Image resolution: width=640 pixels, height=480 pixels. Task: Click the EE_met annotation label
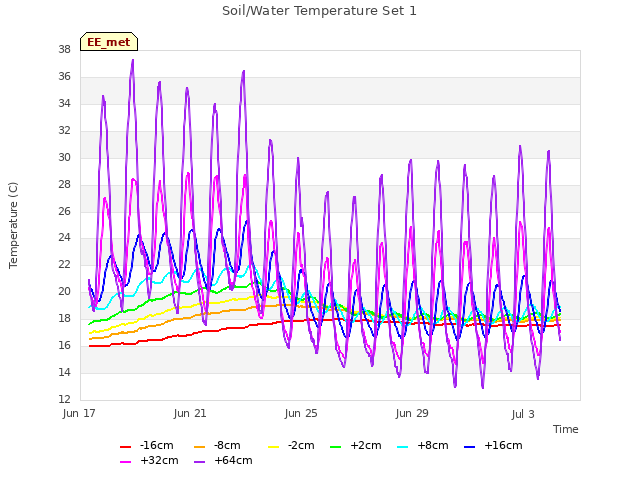pyautogui.click(x=109, y=42)
